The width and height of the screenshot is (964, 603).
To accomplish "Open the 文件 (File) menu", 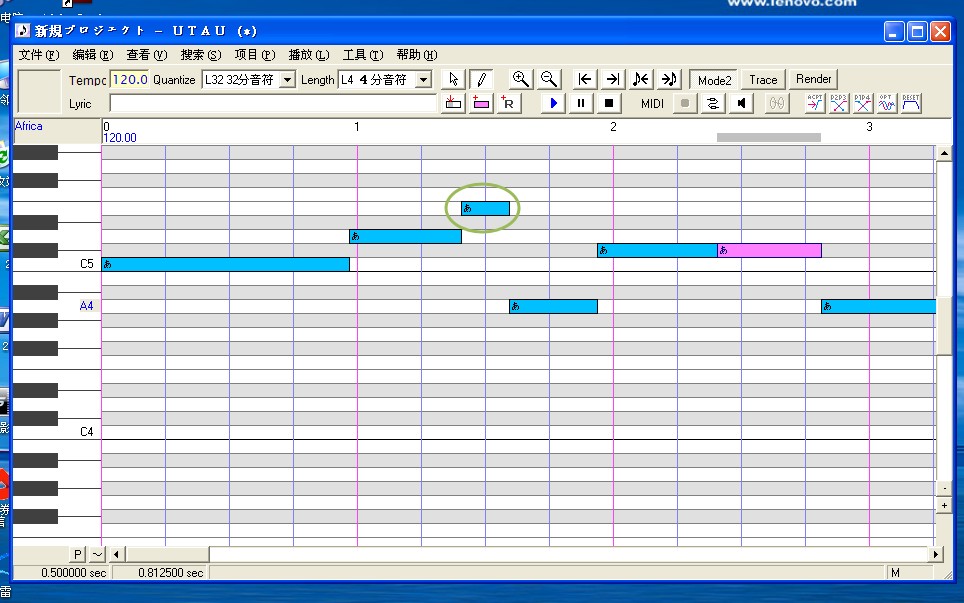I will point(39,55).
